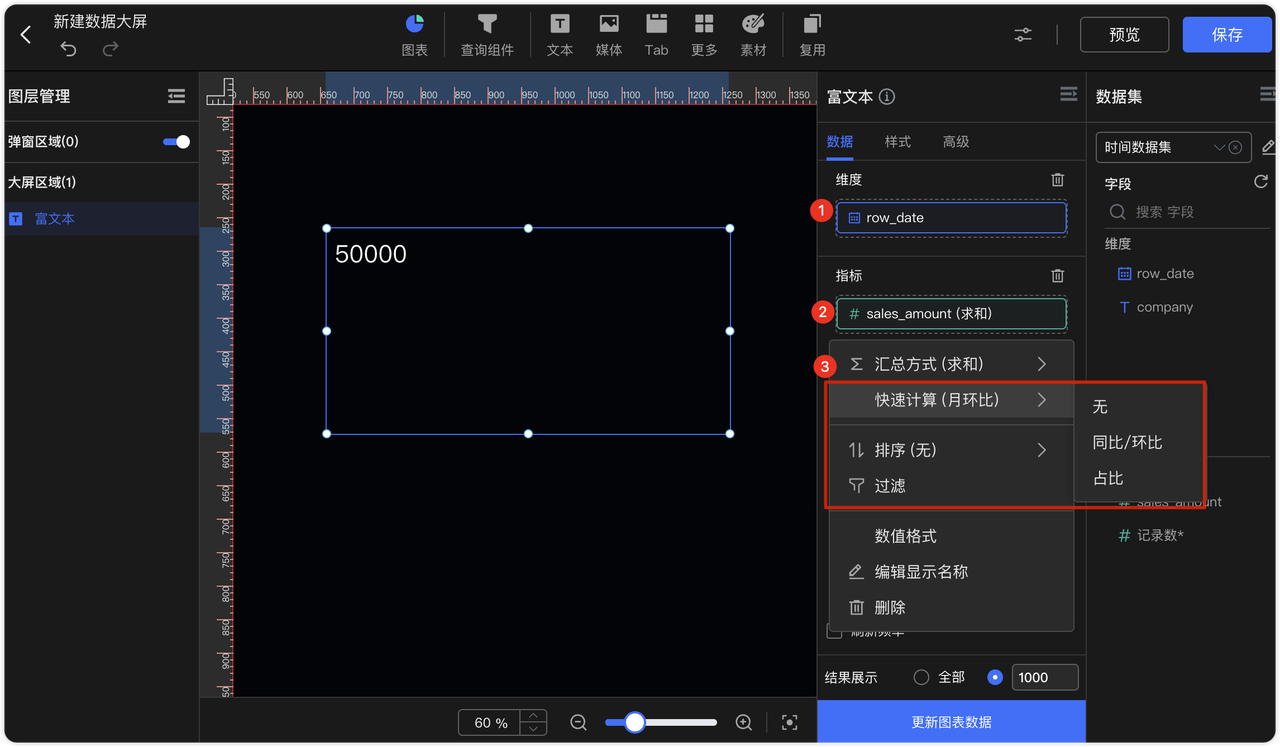1280x747 pixels.
Task: Delete all 维度 dimension fields
Action: pos(1058,180)
